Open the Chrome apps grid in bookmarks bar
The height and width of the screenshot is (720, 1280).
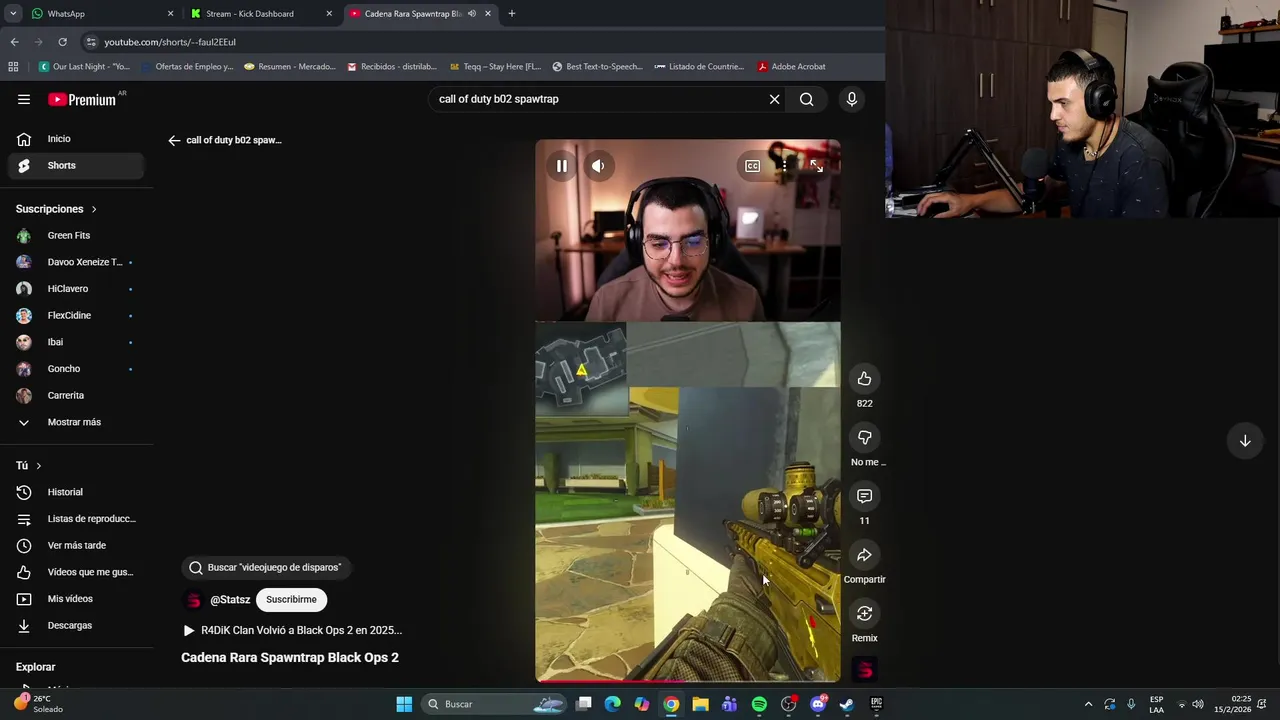(13, 67)
